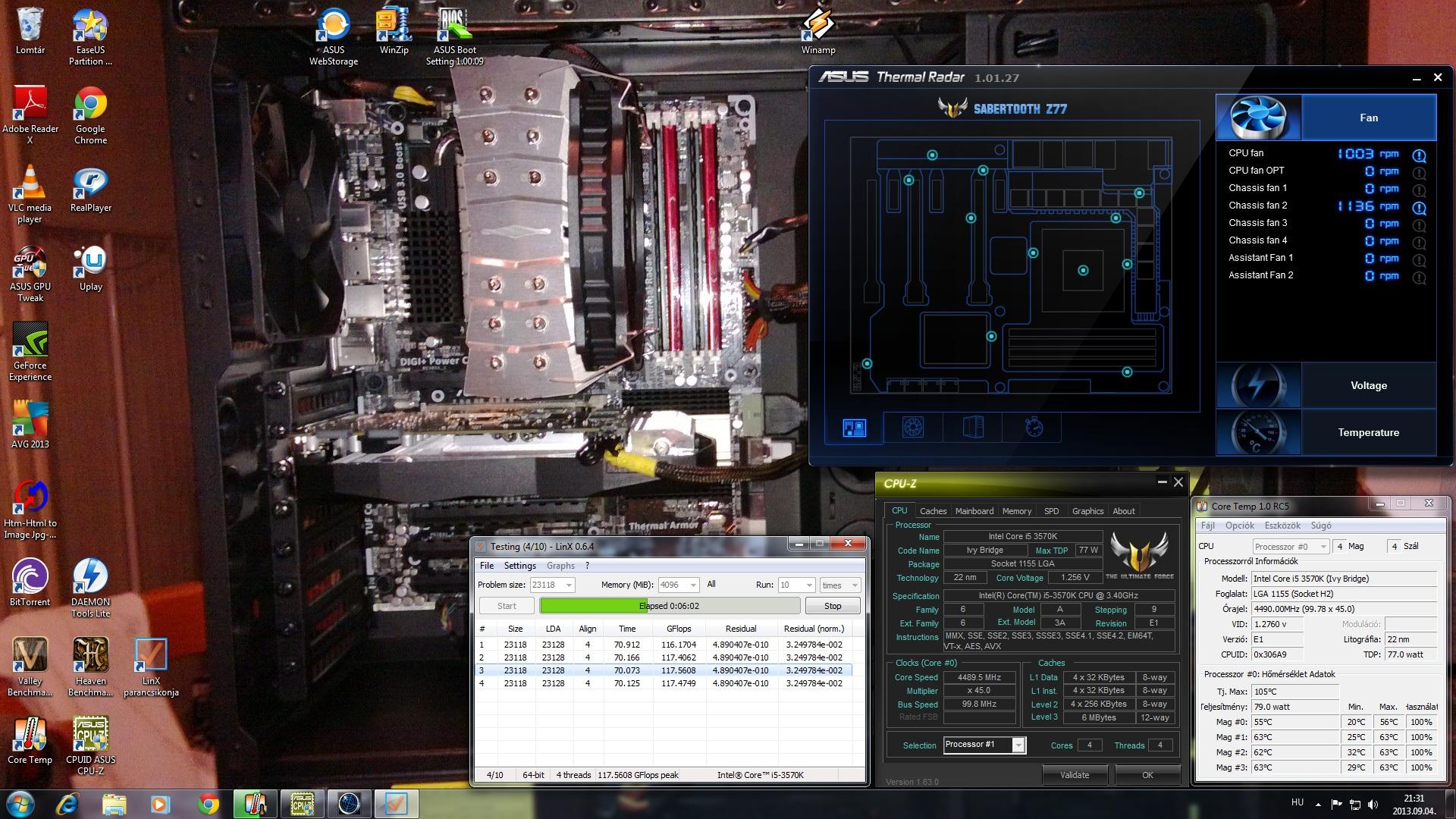Expand Run count dropdown in LinX

tap(809, 585)
